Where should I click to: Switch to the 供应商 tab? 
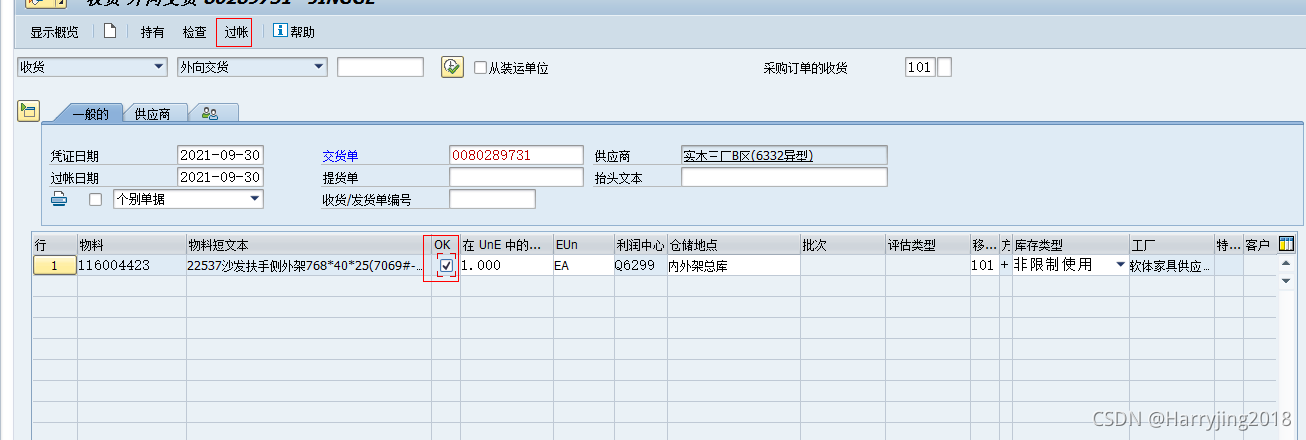point(153,114)
